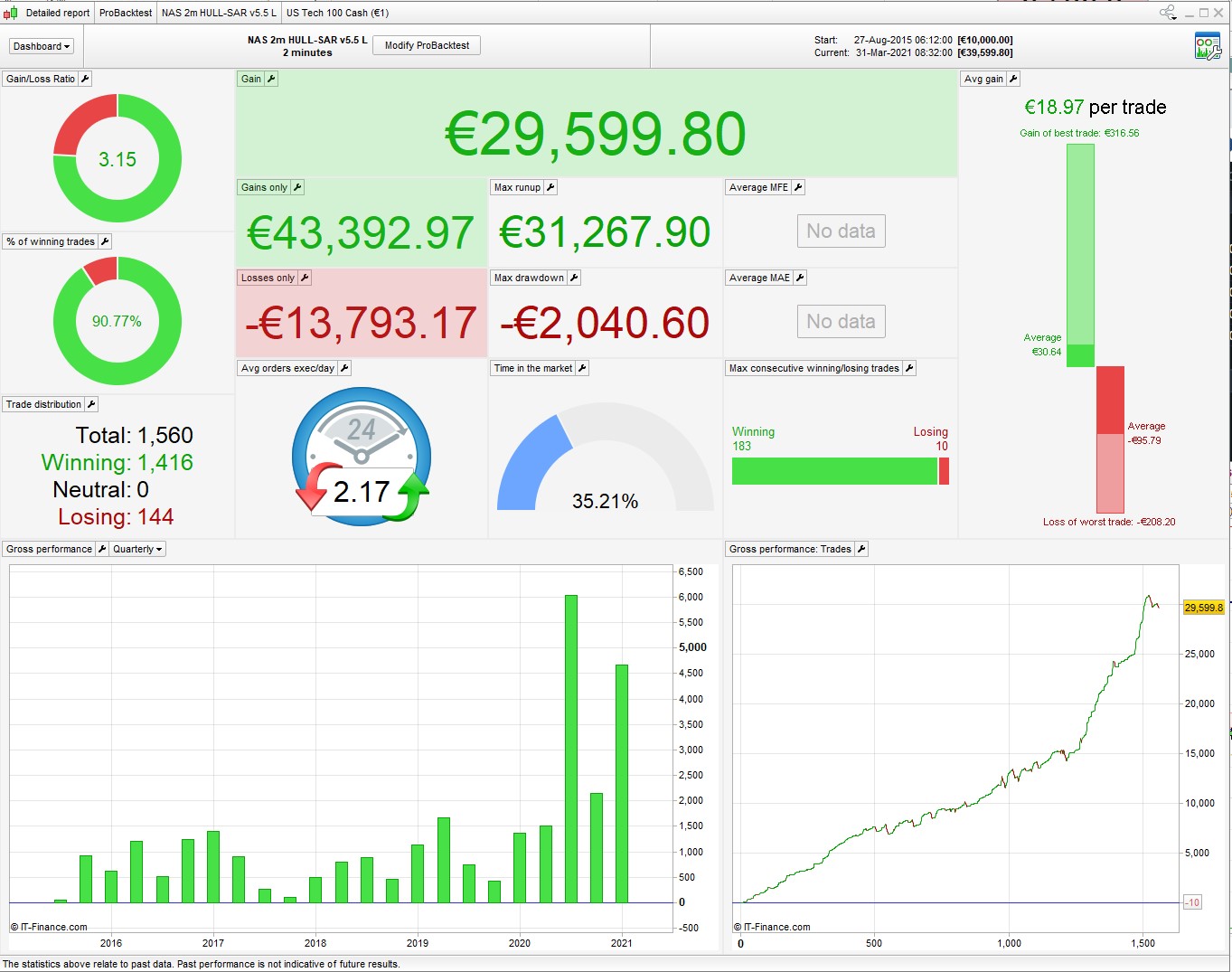Click wrench icon next to Gains only

pos(297,187)
